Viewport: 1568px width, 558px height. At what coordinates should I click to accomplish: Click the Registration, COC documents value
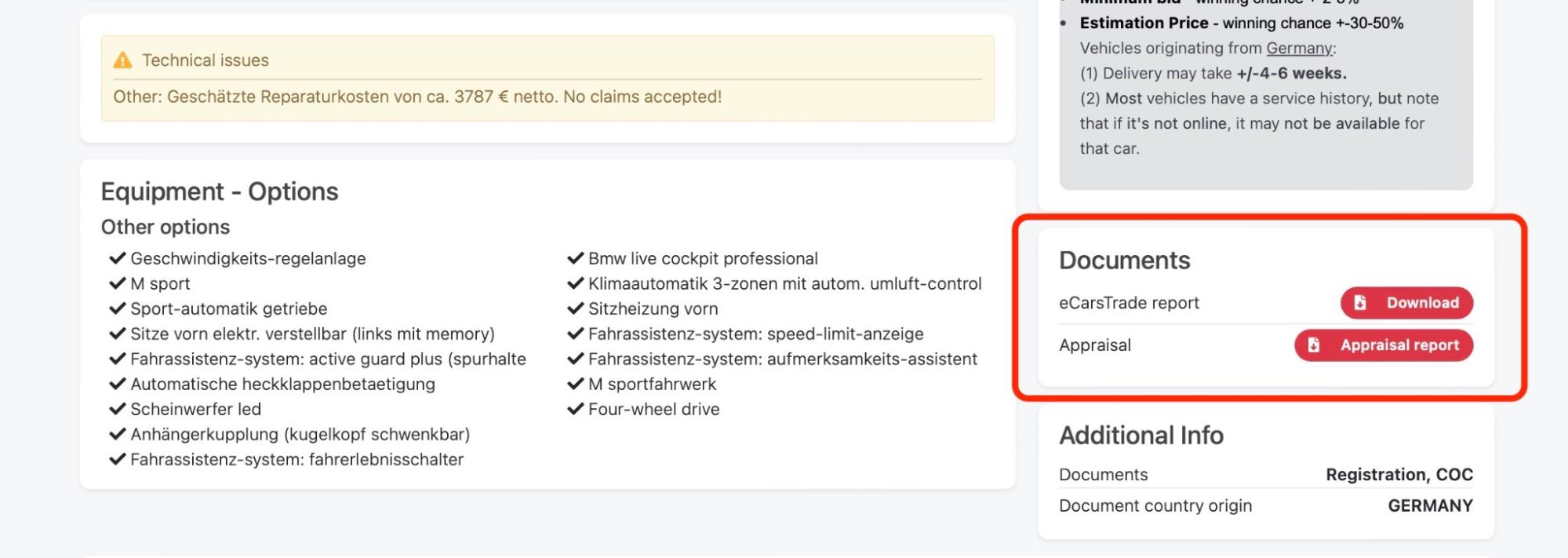click(x=1399, y=475)
